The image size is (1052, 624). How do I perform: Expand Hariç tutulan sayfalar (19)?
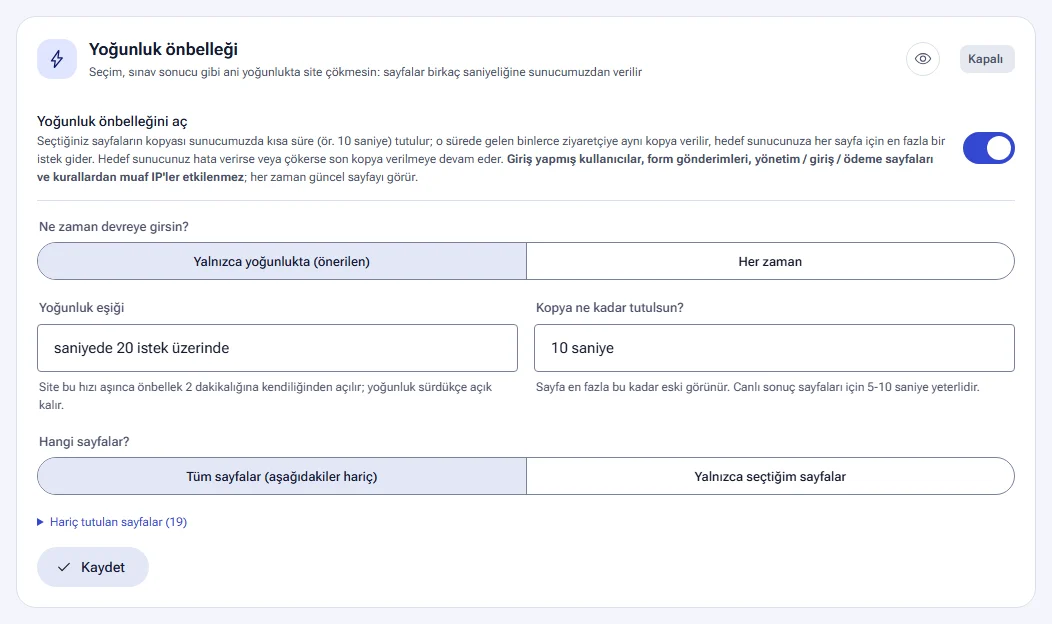(x=112, y=522)
